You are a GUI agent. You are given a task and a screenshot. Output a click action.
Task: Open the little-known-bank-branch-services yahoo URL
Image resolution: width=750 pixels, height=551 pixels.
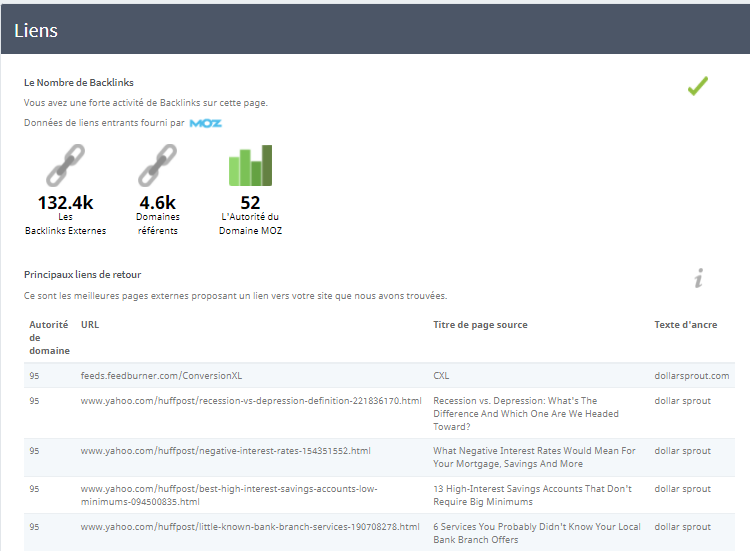(249, 527)
